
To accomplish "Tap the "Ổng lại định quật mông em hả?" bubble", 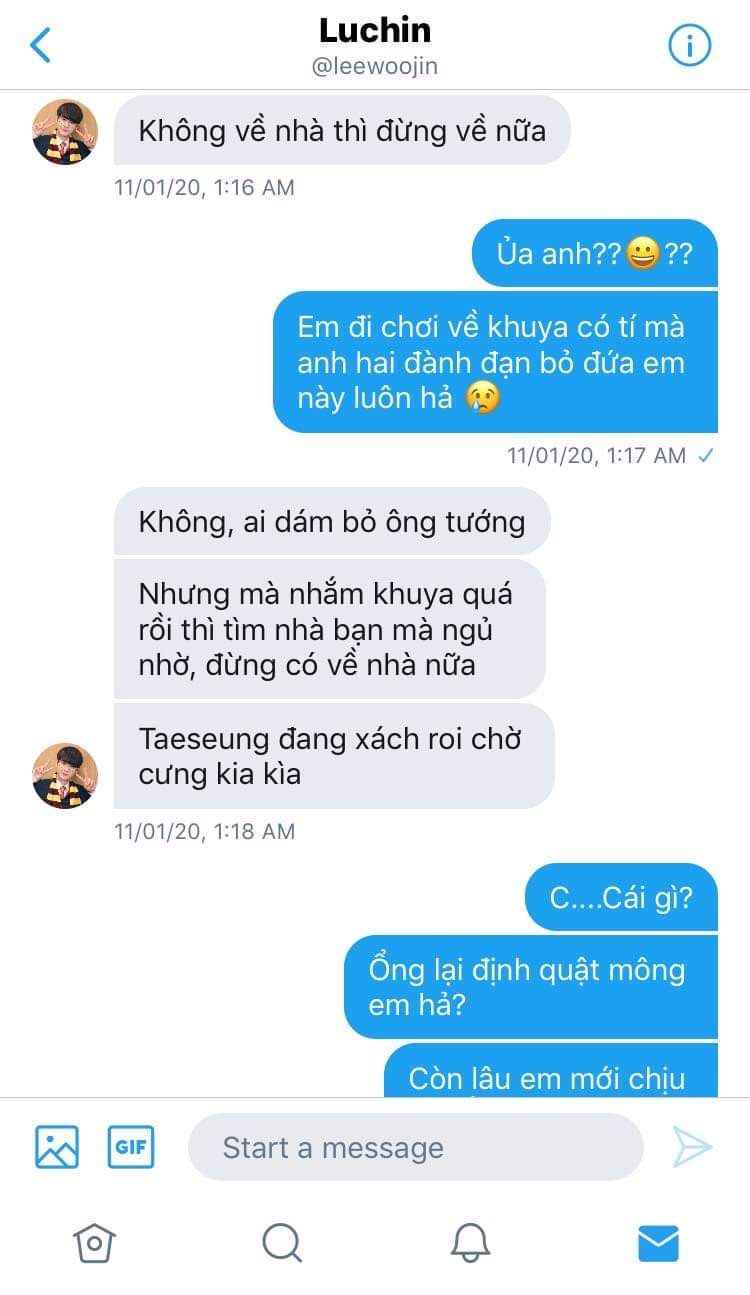I will [530, 987].
